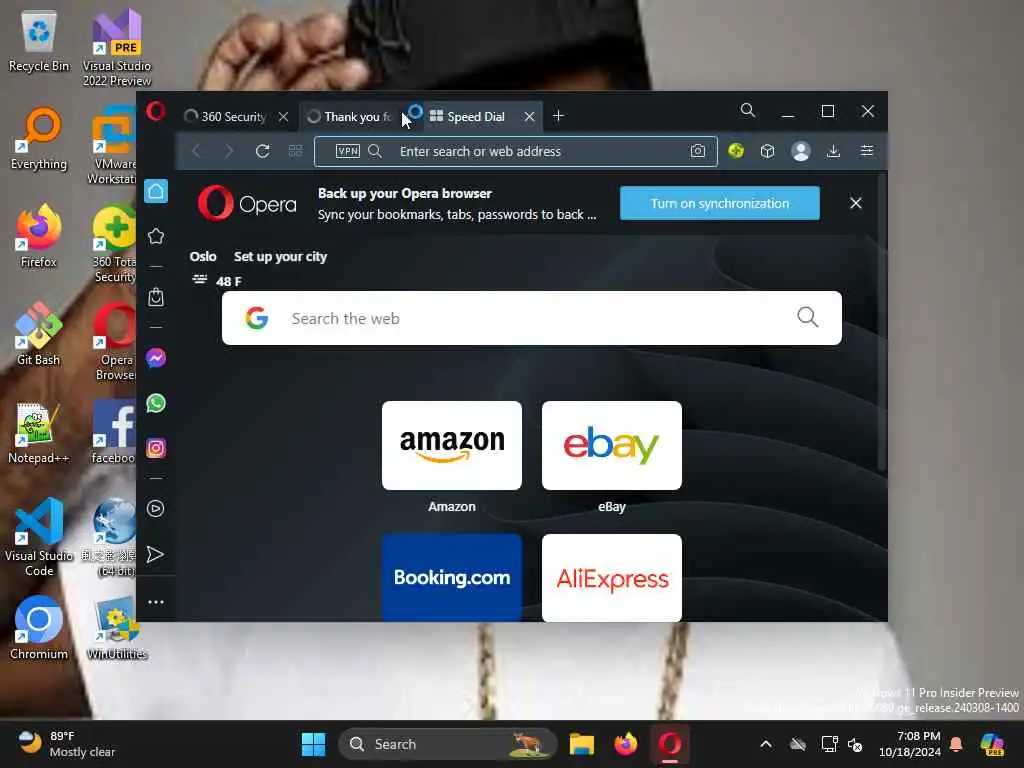Viewport: 1024px width, 768px height.
Task: Open the Opera menu logo button
Action: click(155, 111)
